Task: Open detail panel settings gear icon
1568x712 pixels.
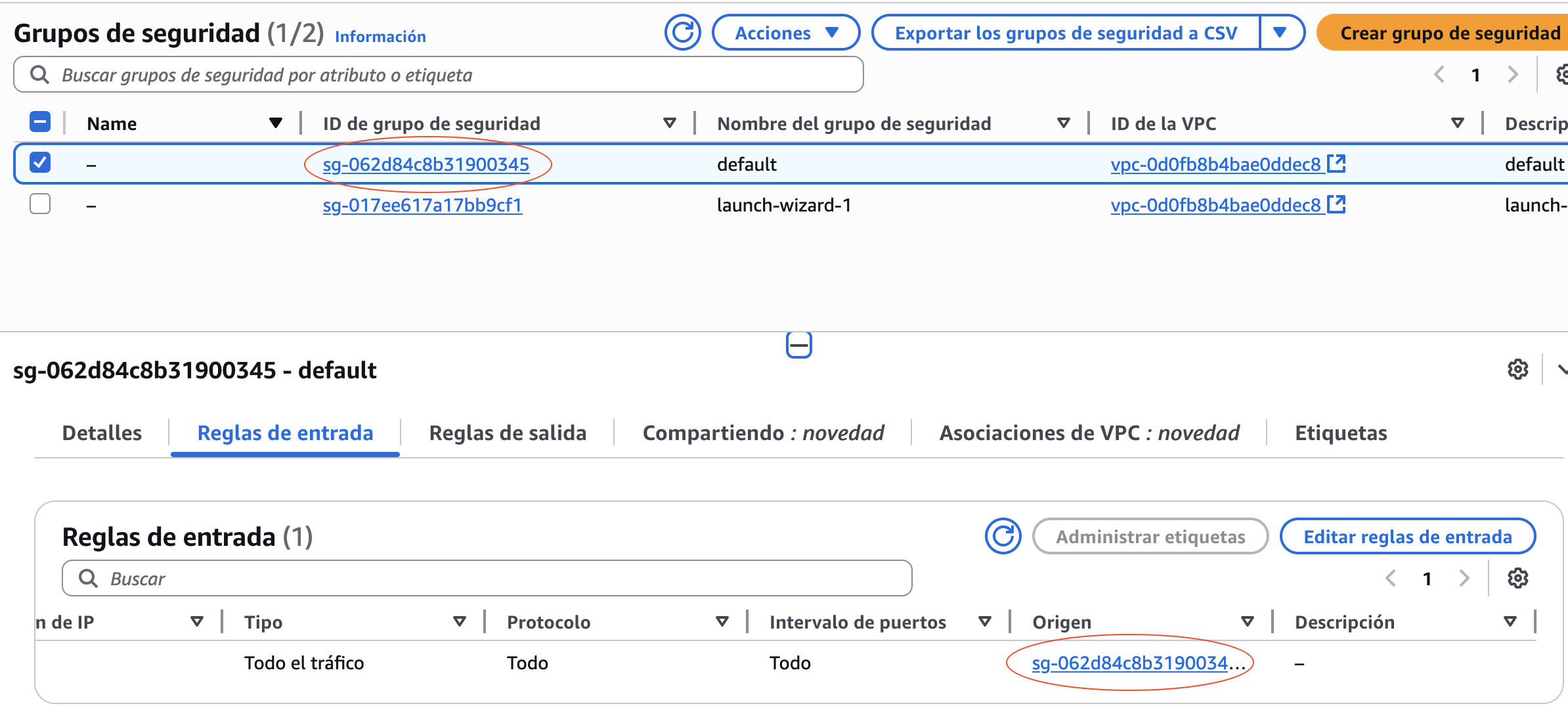Action: click(1517, 370)
